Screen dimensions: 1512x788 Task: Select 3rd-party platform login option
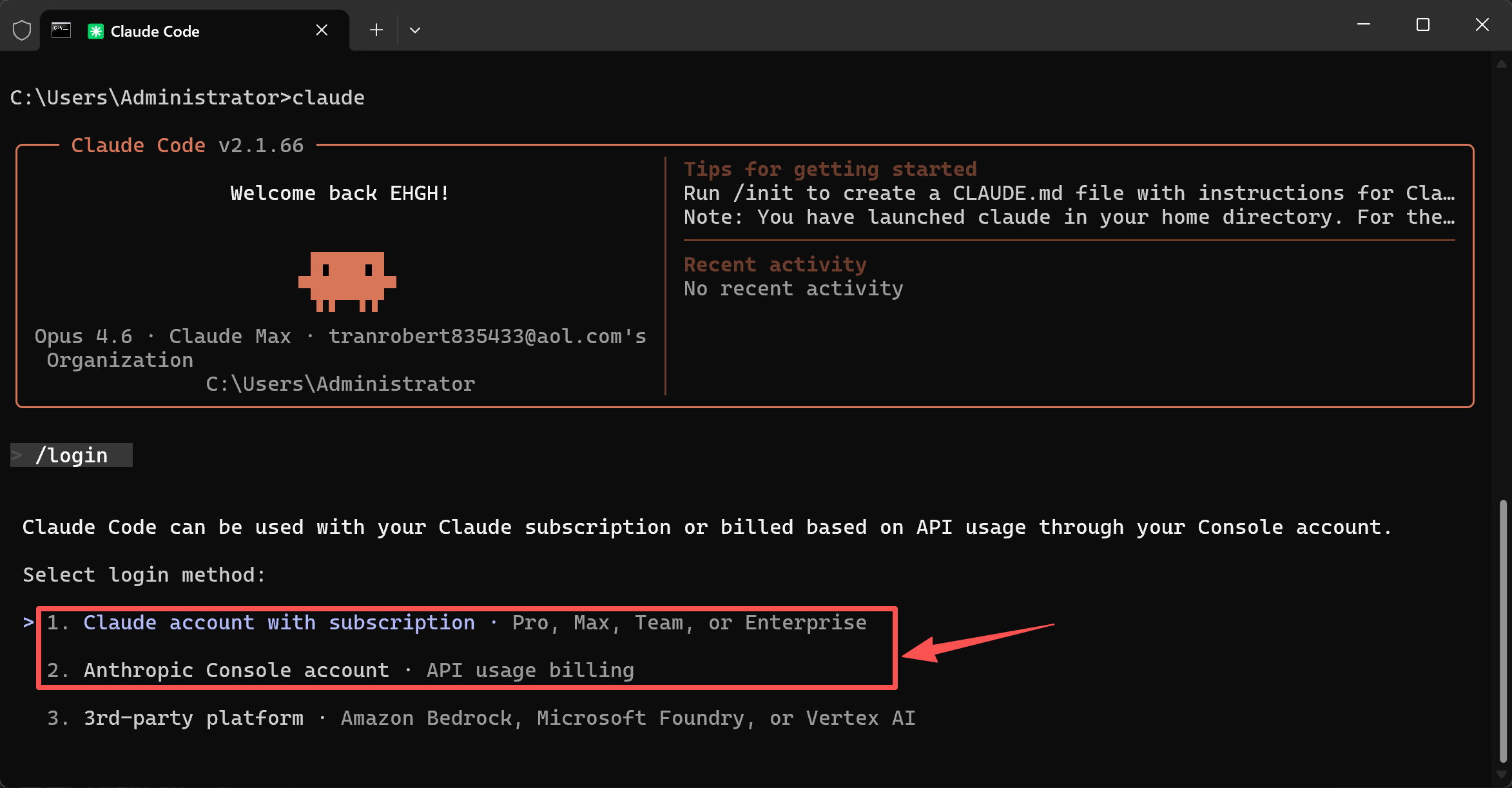click(x=481, y=718)
